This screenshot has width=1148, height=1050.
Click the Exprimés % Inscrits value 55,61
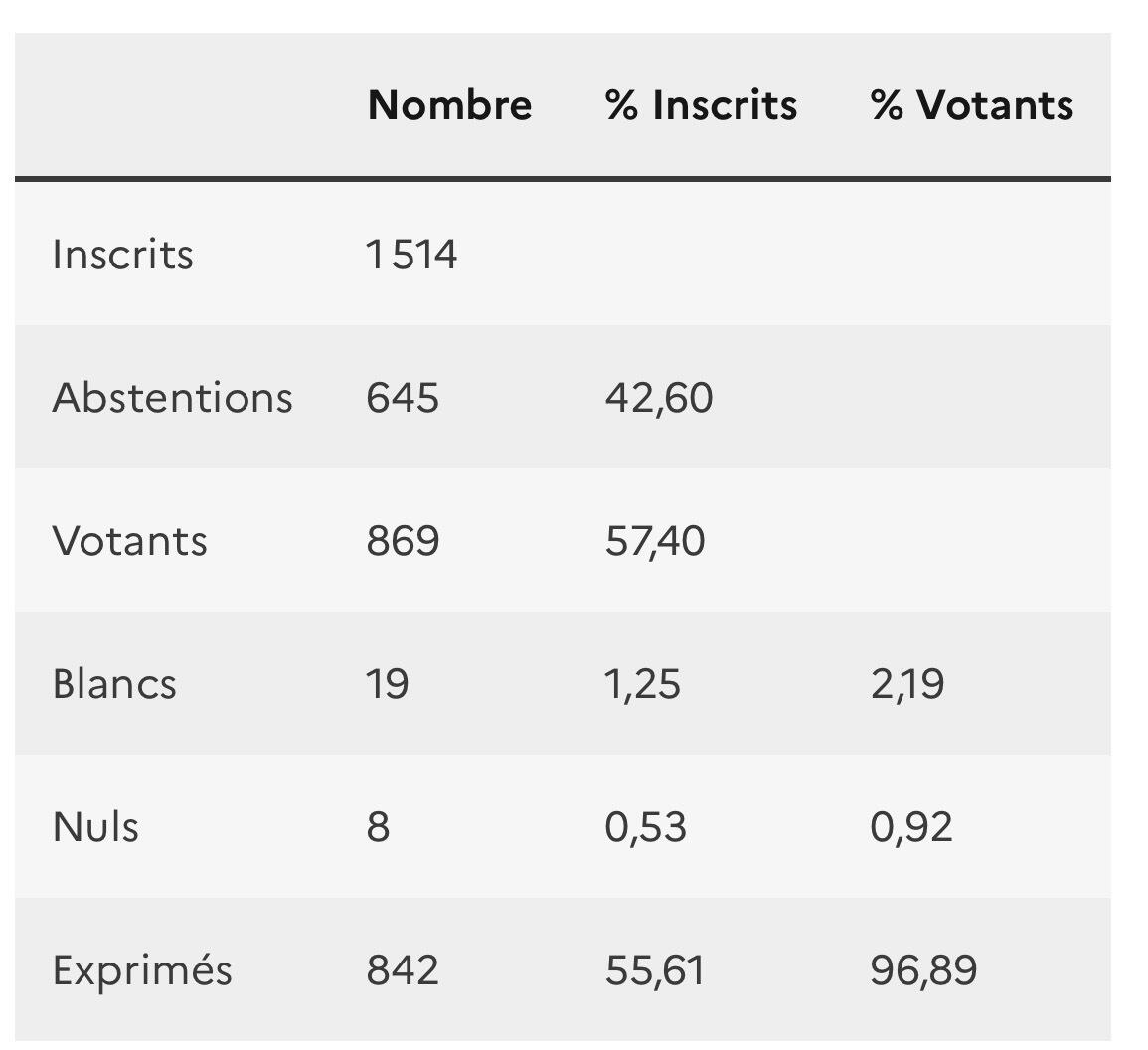(655, 970)
